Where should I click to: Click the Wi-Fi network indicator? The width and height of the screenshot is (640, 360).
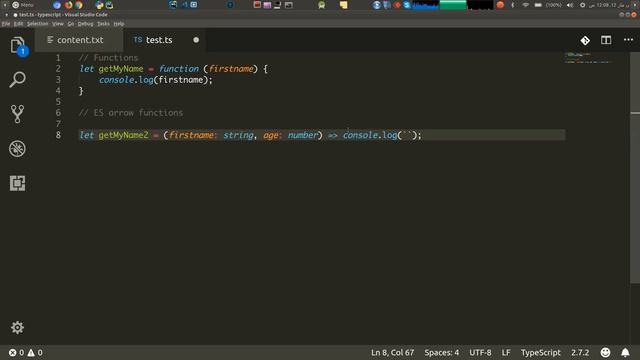tap(525, 5)
